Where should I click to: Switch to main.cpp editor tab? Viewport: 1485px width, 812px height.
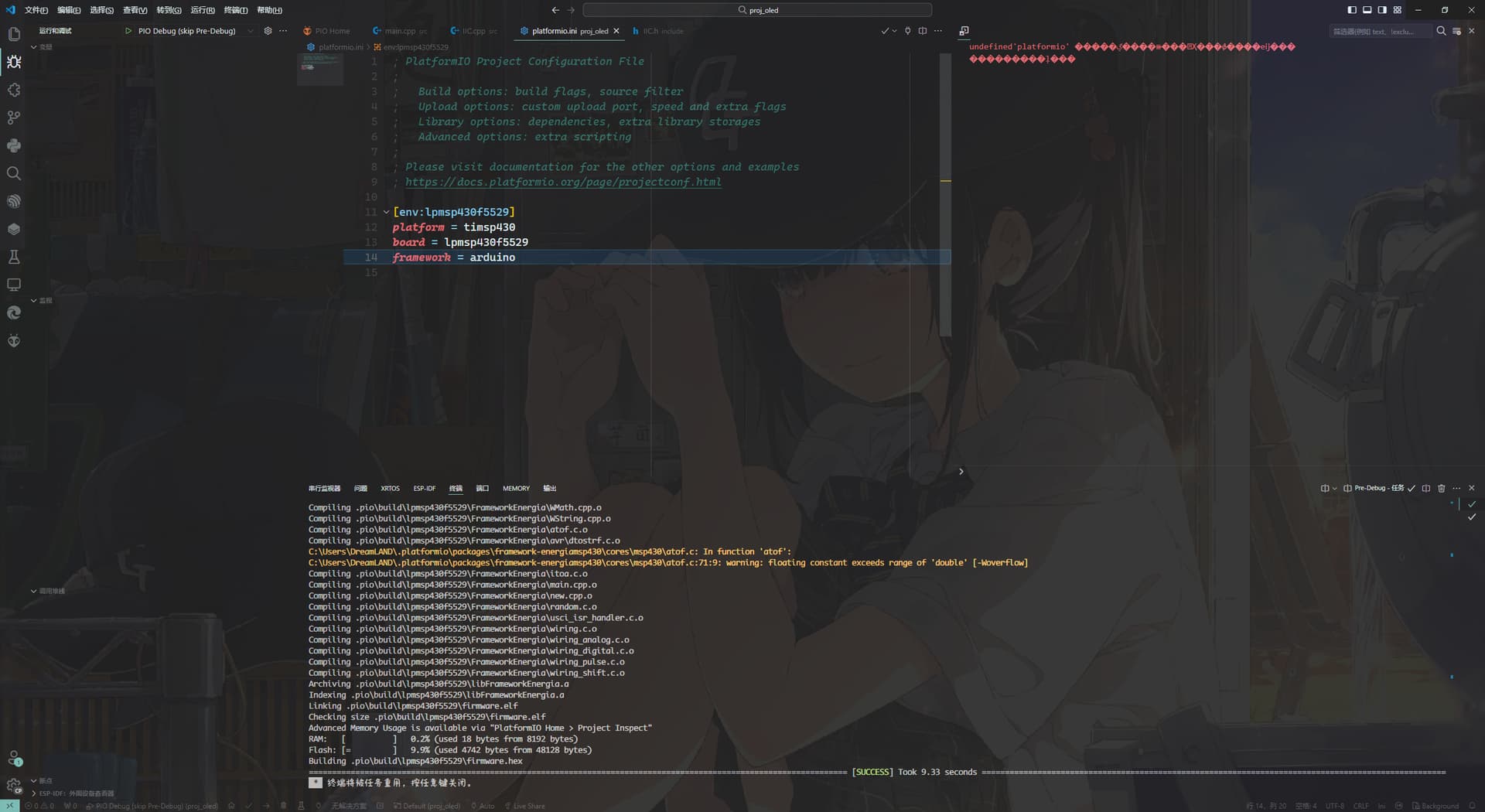coord(400,31)
